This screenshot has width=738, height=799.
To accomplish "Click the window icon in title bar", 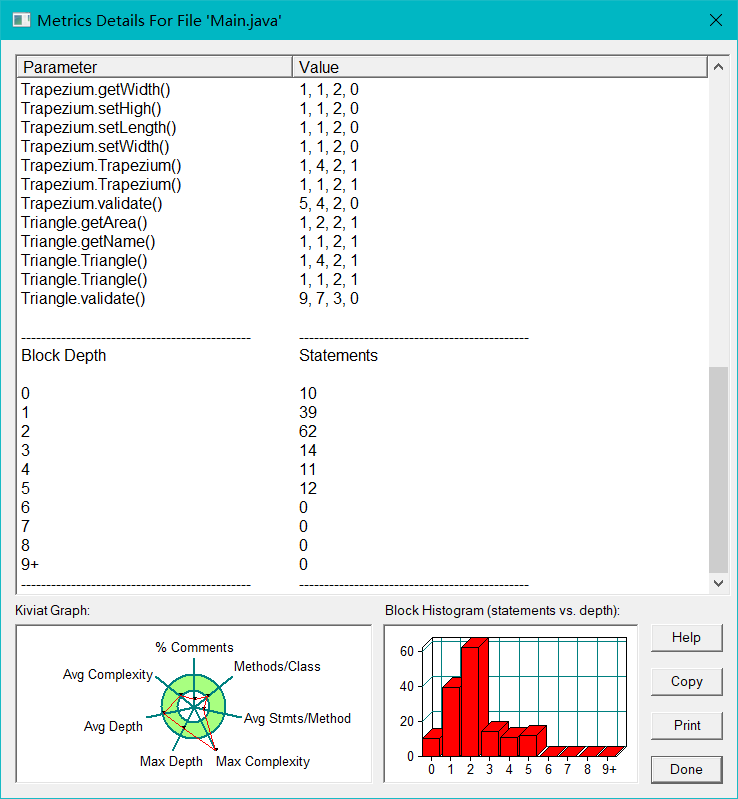I will pyautogui.click(x=21, y=20).
